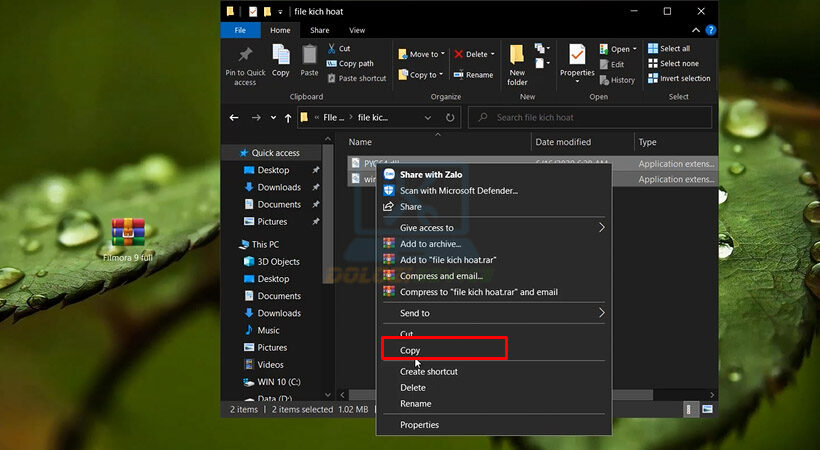Image resolution: width=820 pixels, height=450 pixels.
Task: Open the Properties ribbon icon
Action: [577, 59]
